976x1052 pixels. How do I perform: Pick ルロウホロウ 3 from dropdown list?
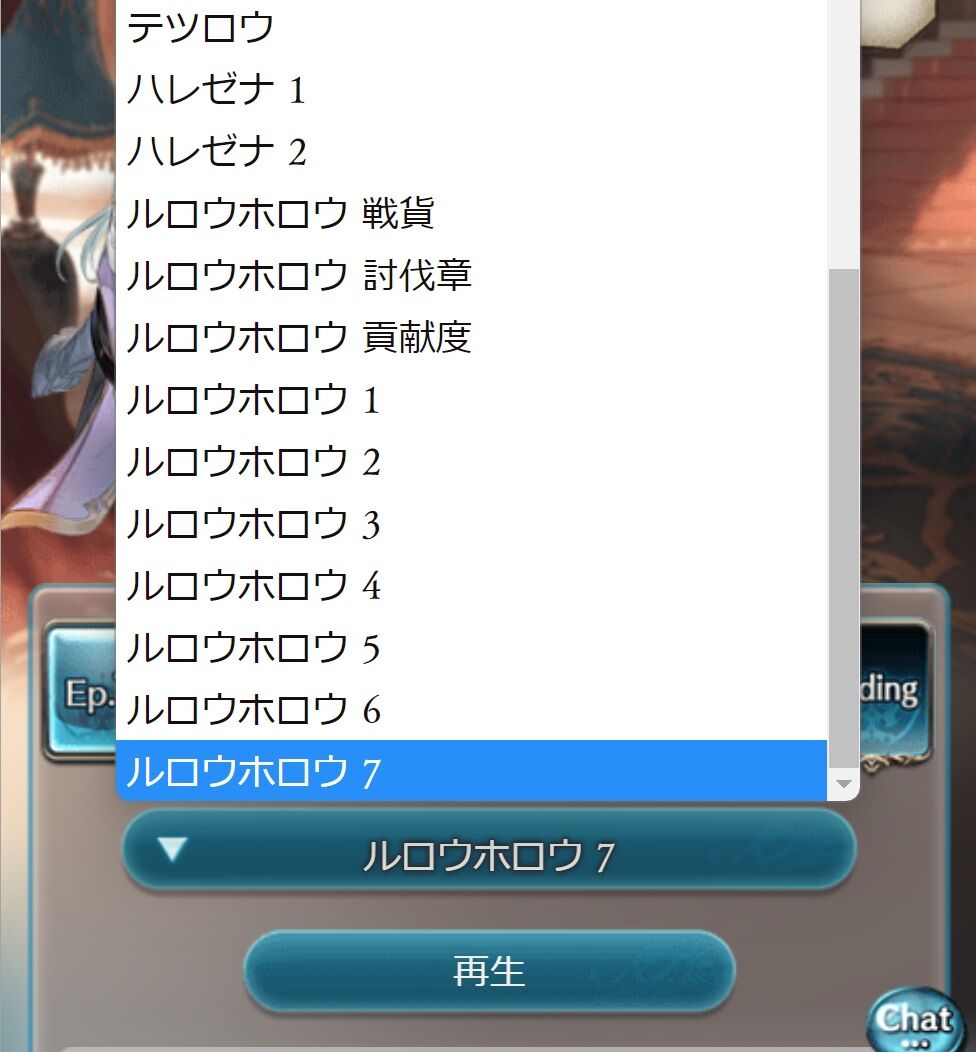click(x=471, y=523)
